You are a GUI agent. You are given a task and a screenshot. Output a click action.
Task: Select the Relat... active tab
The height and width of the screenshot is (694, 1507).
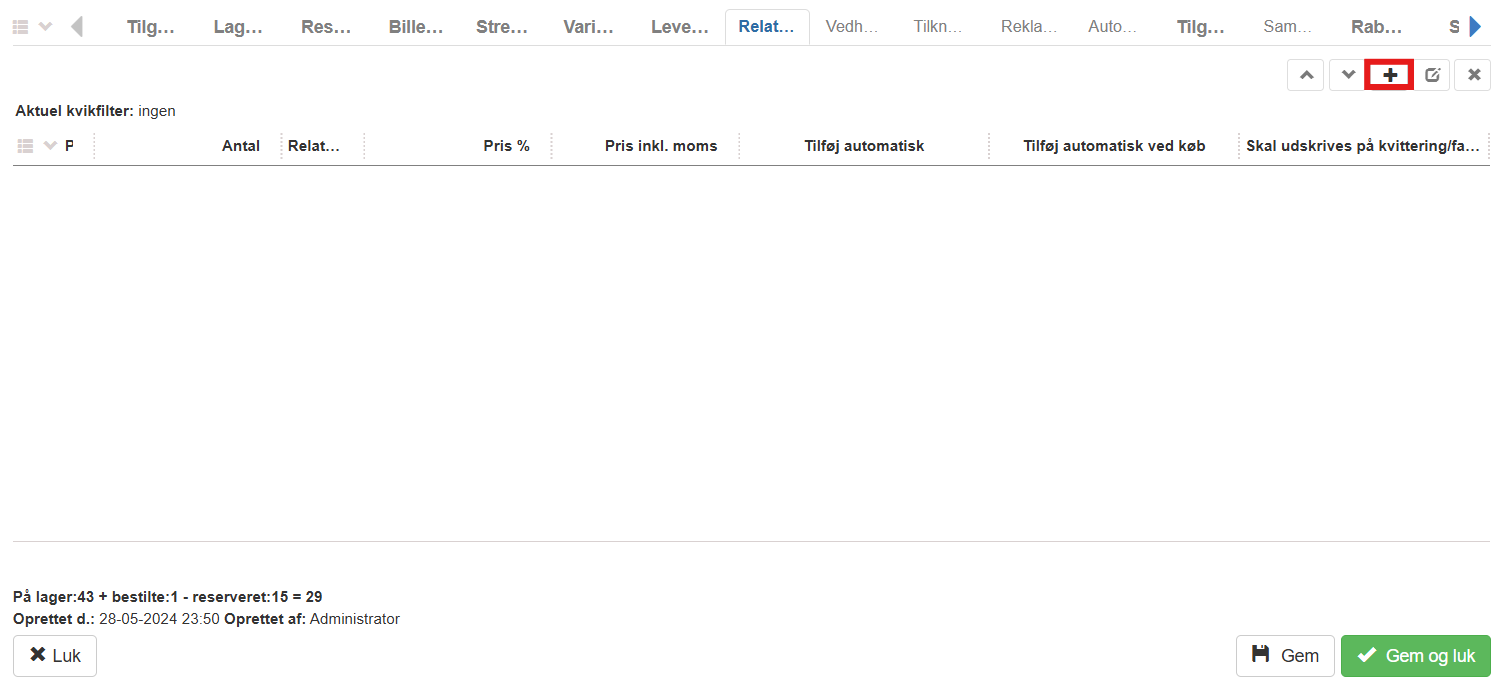click(767, 27)
